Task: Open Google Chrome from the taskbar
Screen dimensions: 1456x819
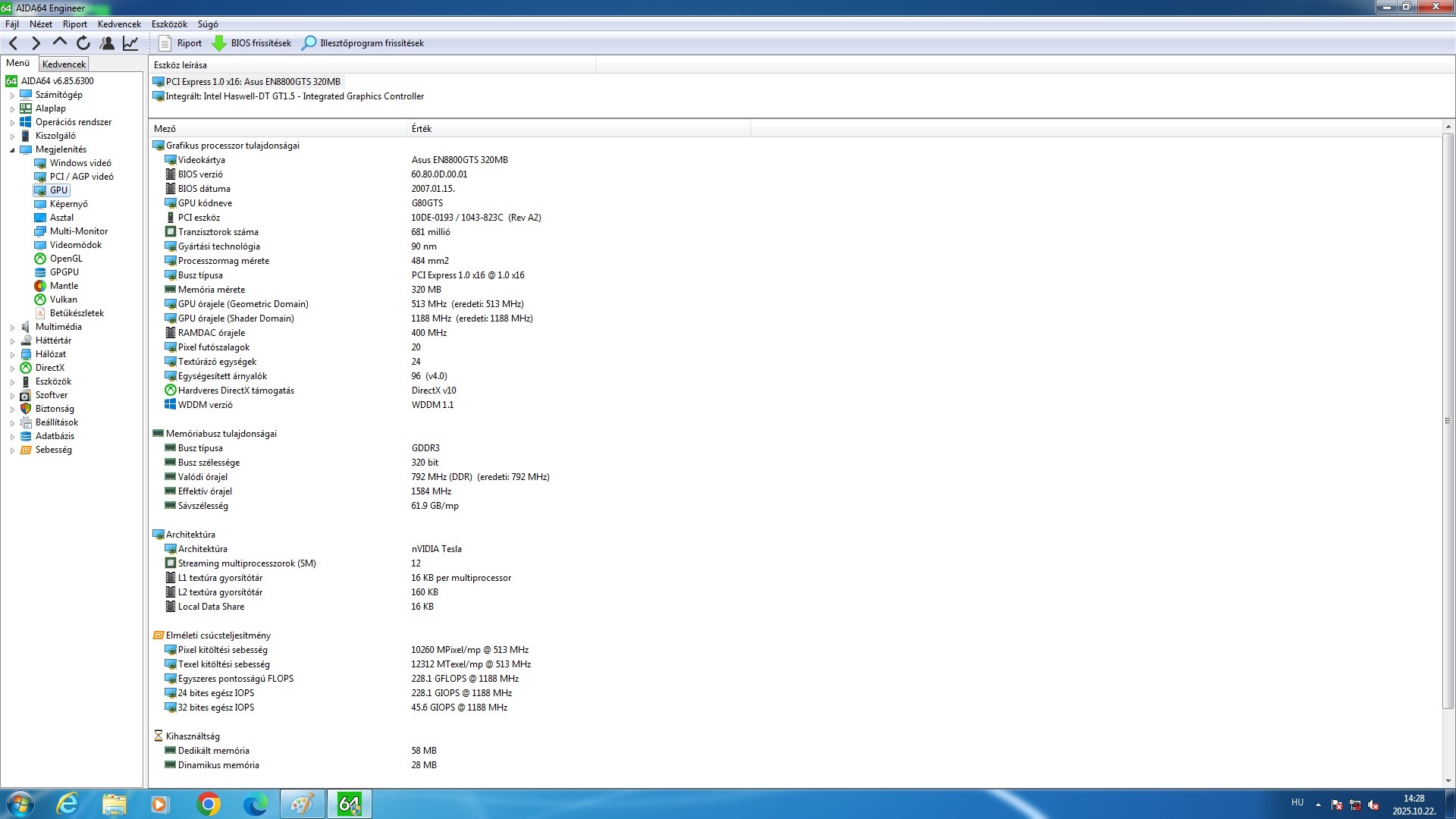Action: coord(208,804)
